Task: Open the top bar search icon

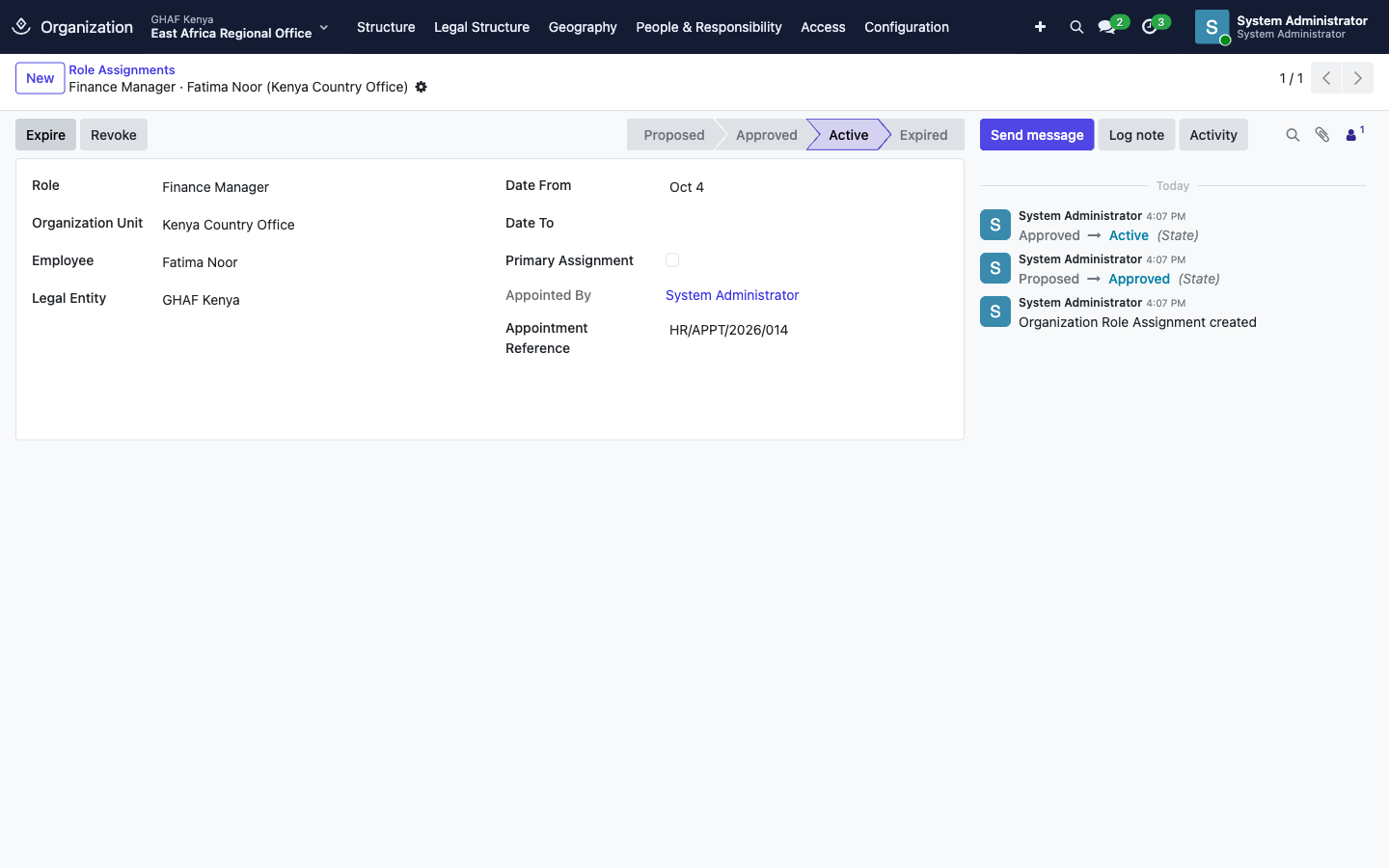Action: pos(1076,27)
